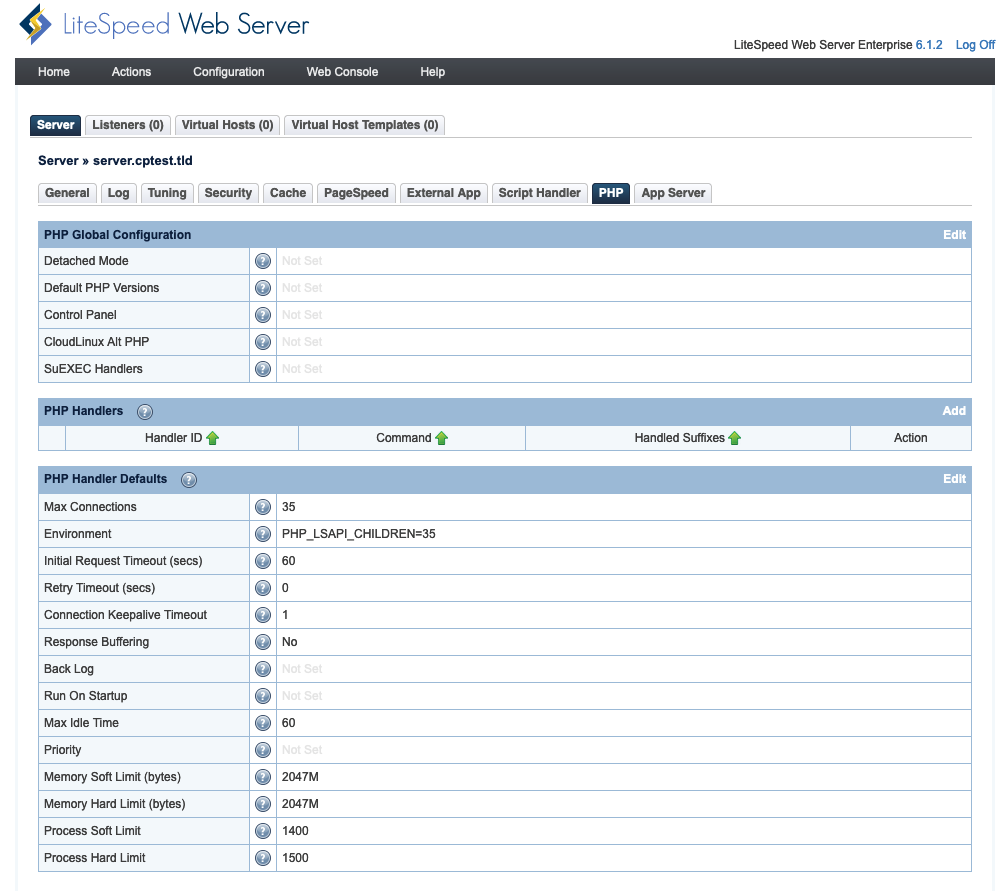
Task: Open the Tuning sub-tab
Action: point(167,193)
